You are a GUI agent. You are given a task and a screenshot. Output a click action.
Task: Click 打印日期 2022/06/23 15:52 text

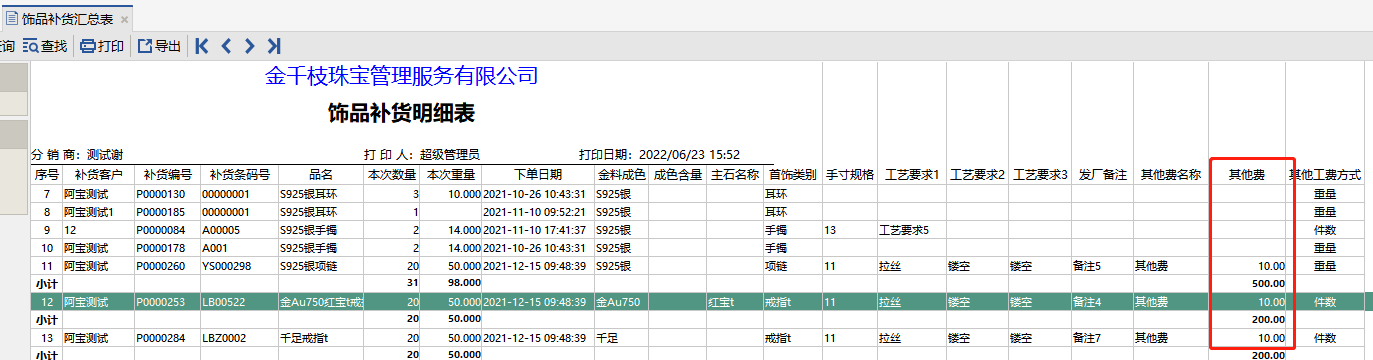coord(659,155)
